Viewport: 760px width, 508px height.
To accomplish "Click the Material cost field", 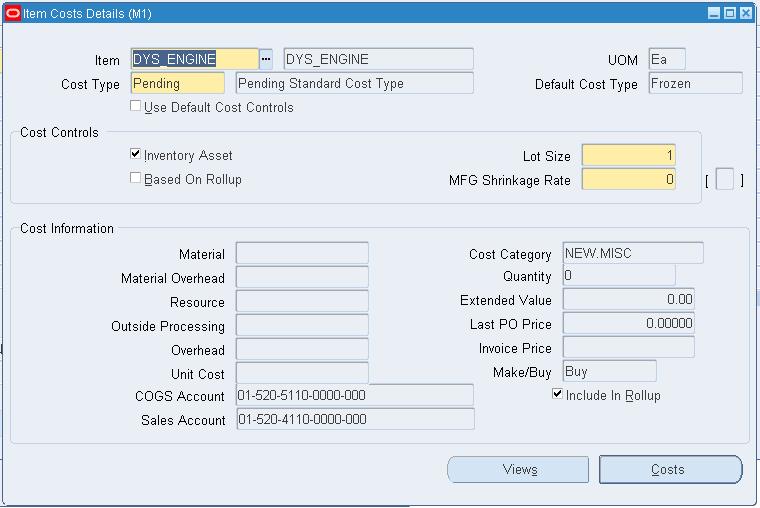I will tap(302, 253).
